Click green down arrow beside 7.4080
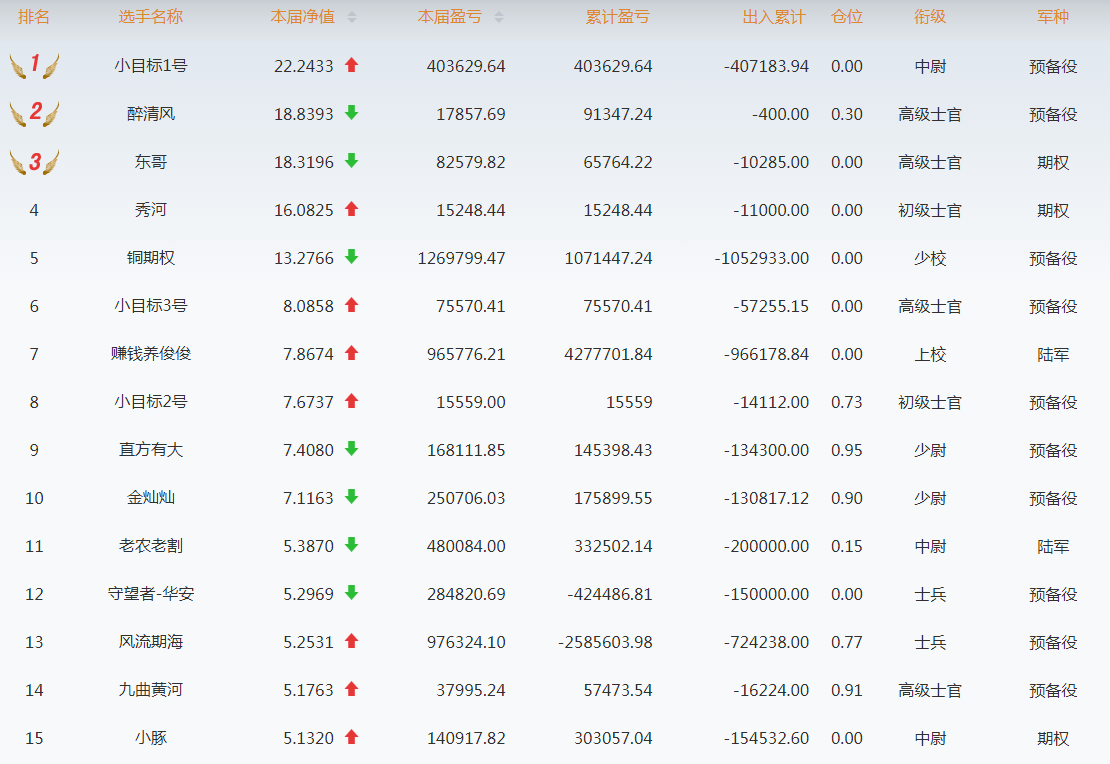Image resolution: width=1110 pixels, height=764 pixels. click(x=351, y=449)
